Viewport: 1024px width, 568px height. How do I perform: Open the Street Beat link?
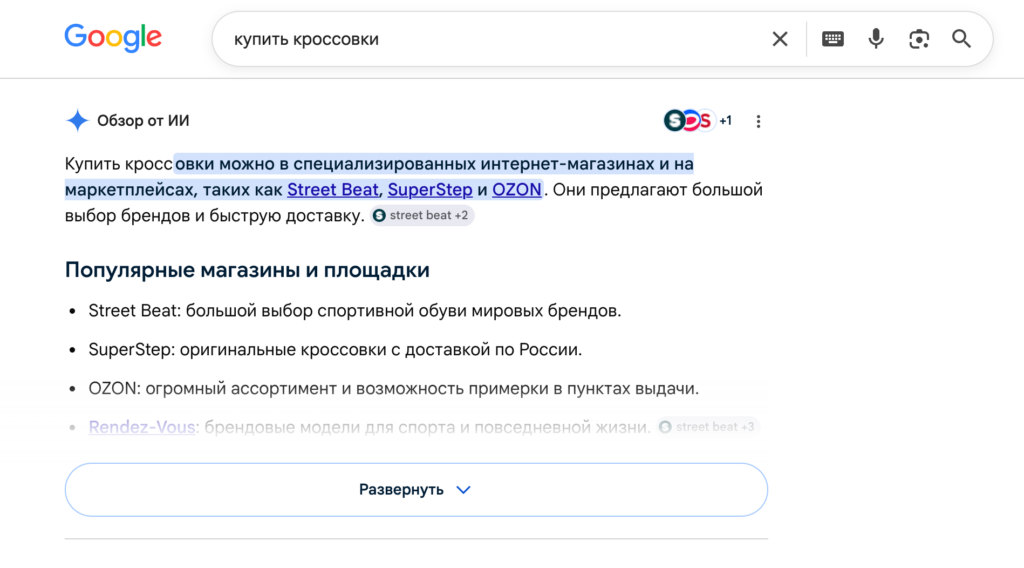(x=332, y=190)
